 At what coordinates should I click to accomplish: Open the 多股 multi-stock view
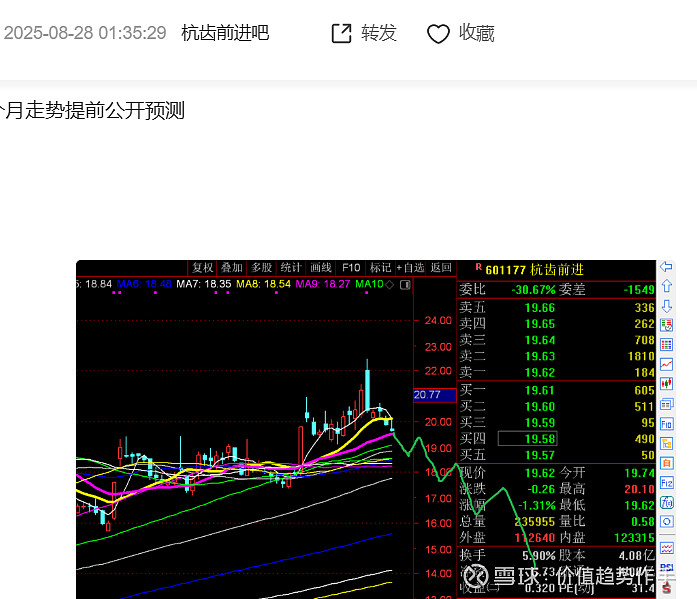click(261, 268)
